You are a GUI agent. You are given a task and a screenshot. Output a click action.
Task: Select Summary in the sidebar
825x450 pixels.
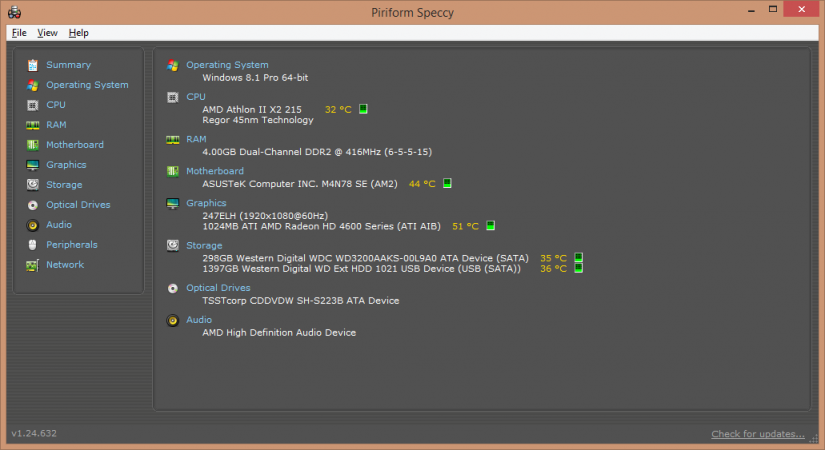[x=68, y=65]
